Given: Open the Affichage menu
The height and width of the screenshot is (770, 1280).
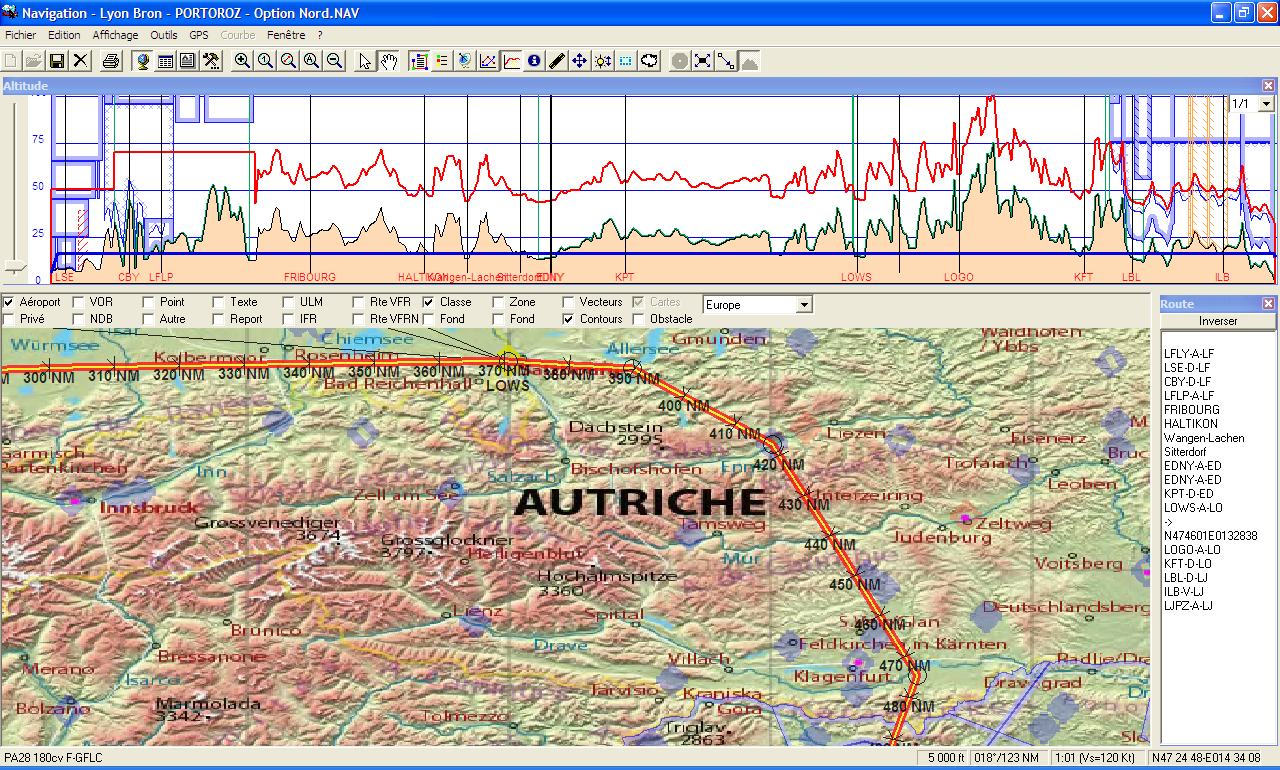Looking at the screenshot, I should click(x=116, y=35).
